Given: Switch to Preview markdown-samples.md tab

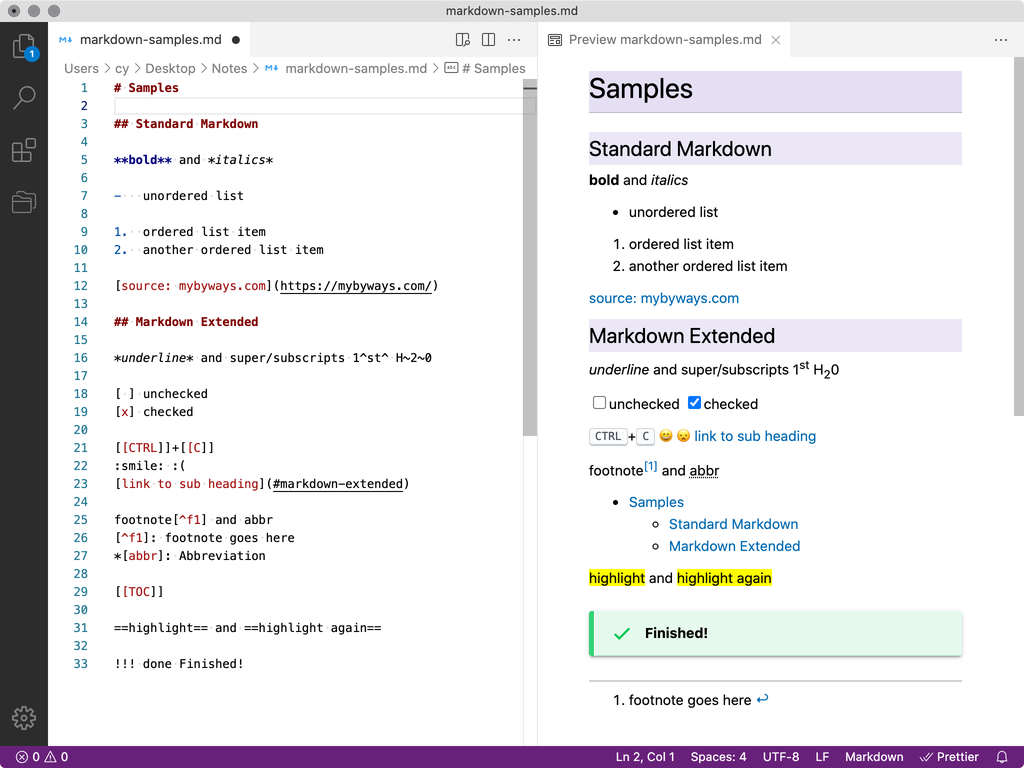Looking at the screenshot, I should click(x=664, y=40).
